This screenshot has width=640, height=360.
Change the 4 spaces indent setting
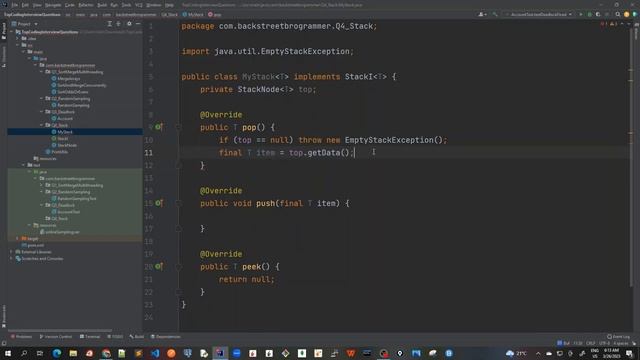click(x=621, y=343)
